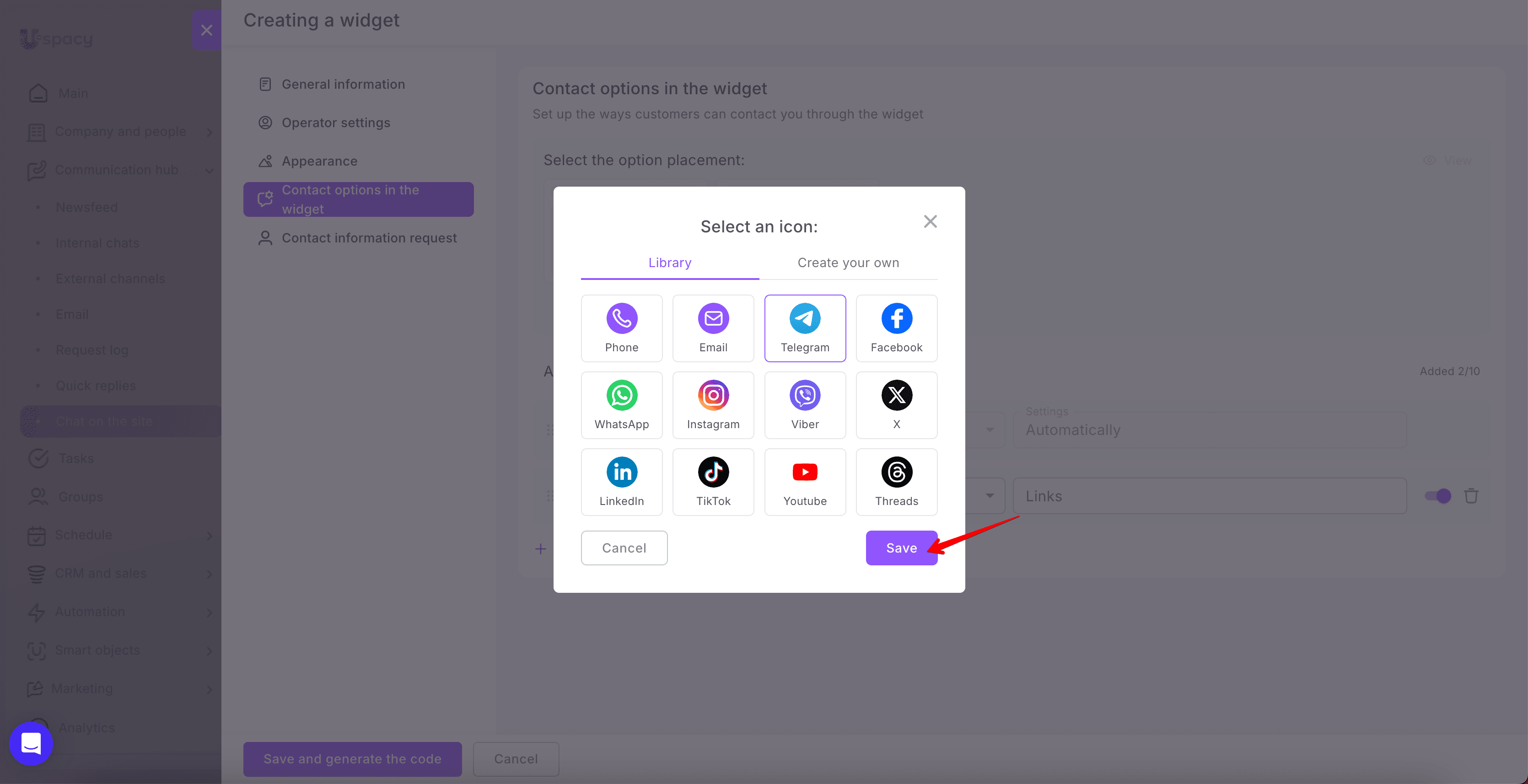Cancel widget creation at the bottom
This screenshot has height=784, width=1528.
(x=516, y=759)
